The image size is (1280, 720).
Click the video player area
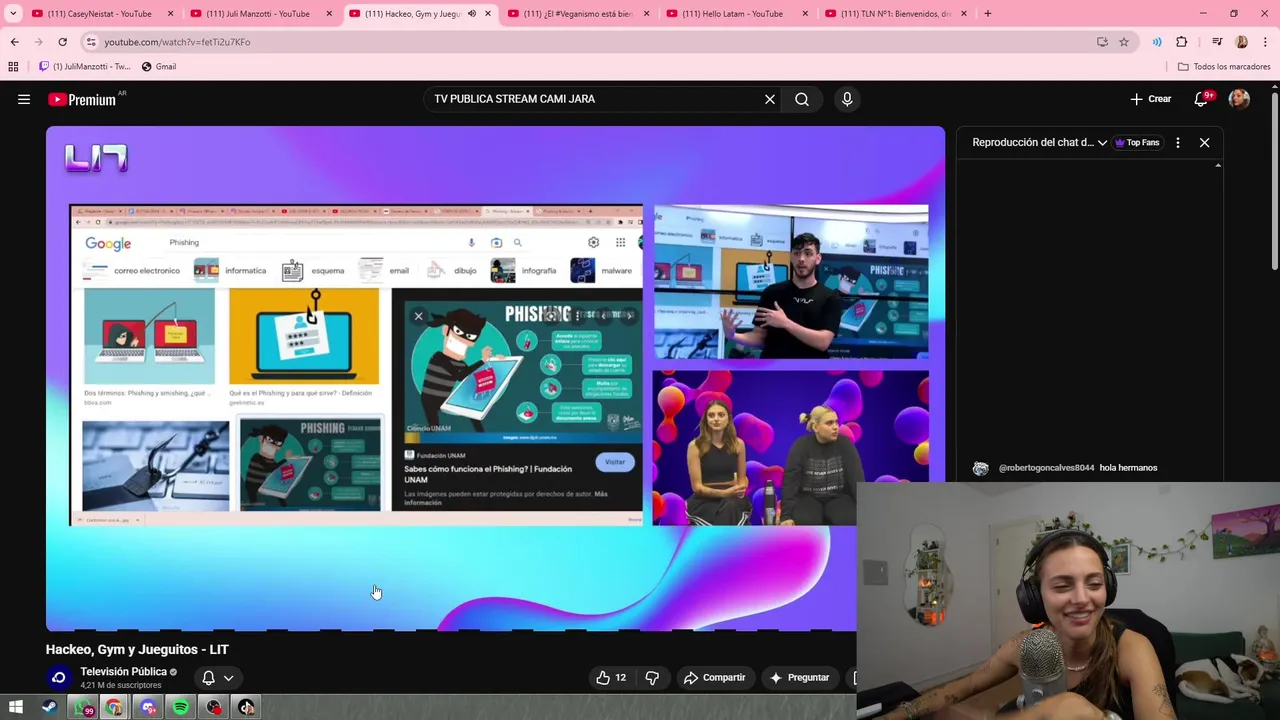[495, 378]
